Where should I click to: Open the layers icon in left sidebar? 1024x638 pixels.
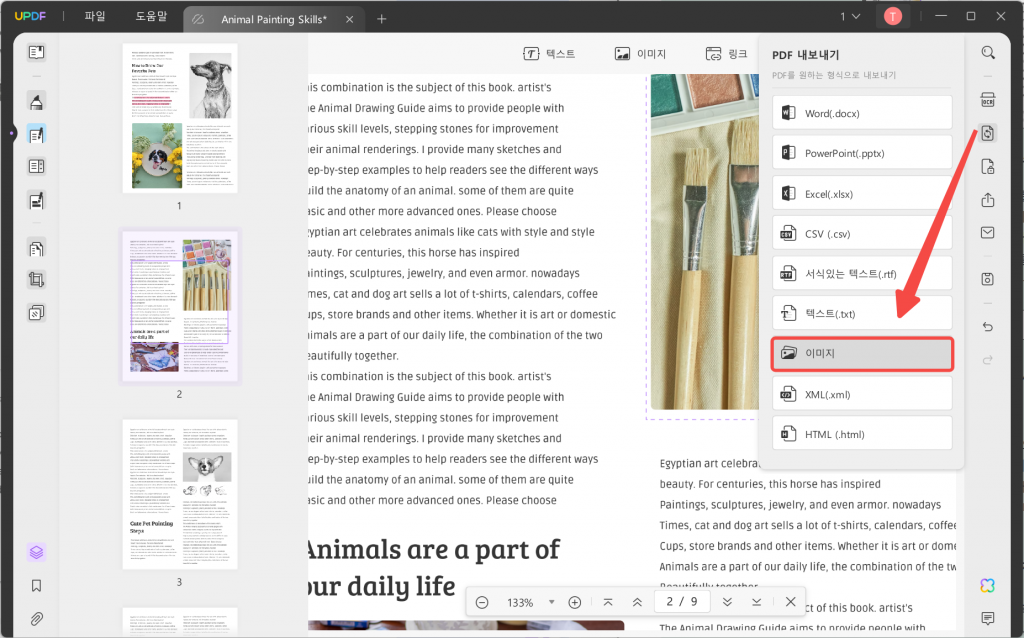[37, 551]
